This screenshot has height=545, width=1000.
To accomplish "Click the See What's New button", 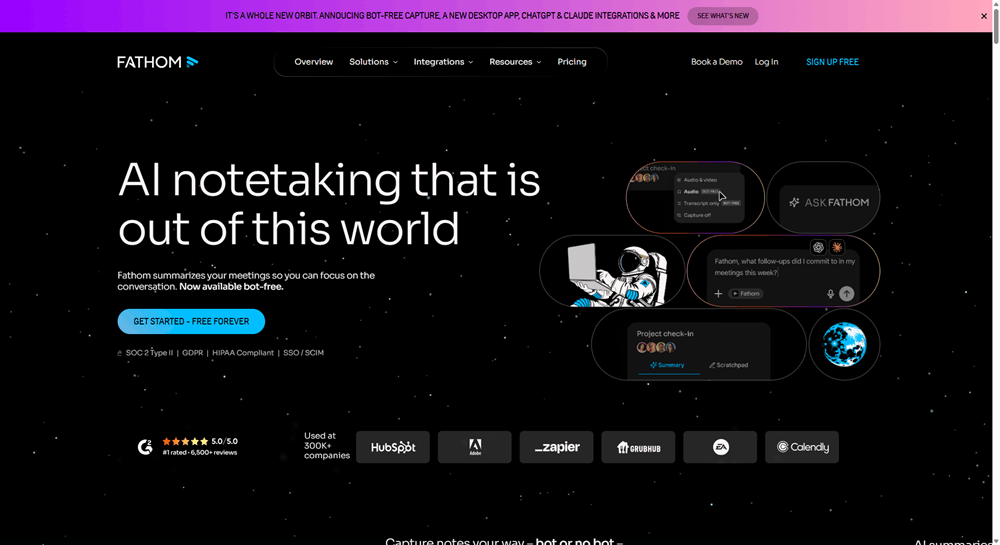I will pyautogui.click(x=723, y=16).
